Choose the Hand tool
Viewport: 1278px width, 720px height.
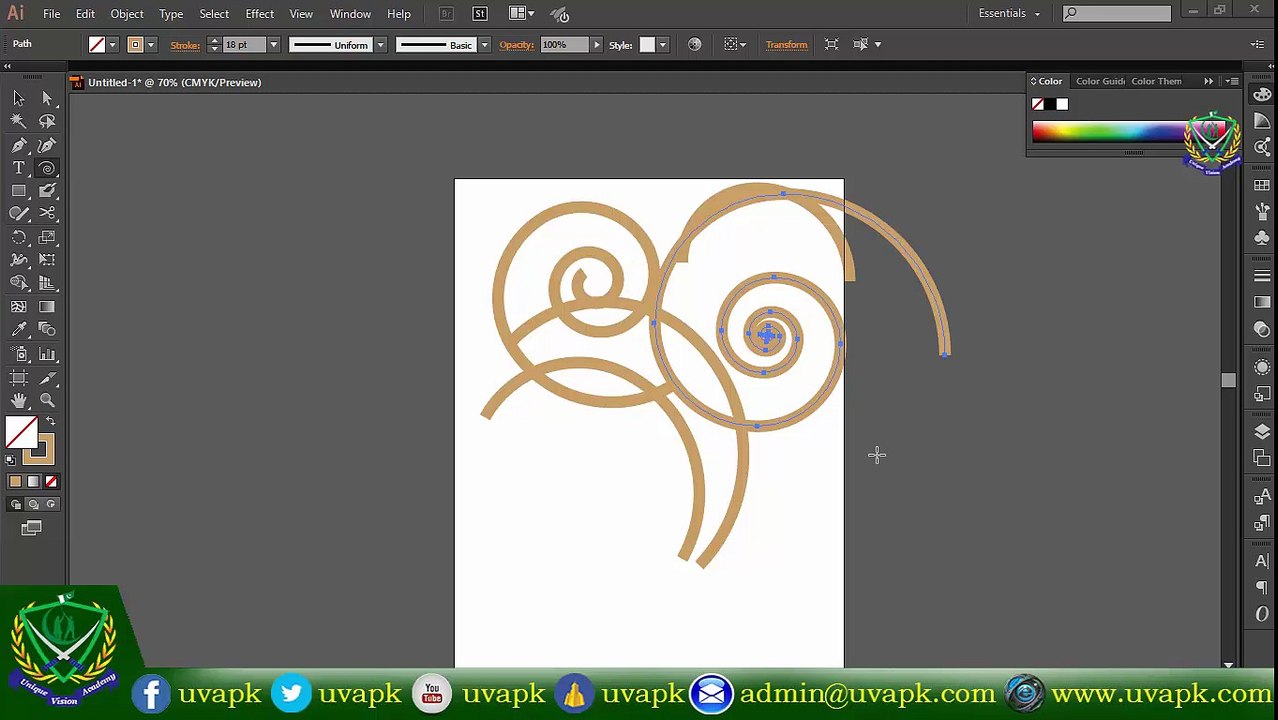(x=19, y=401)
